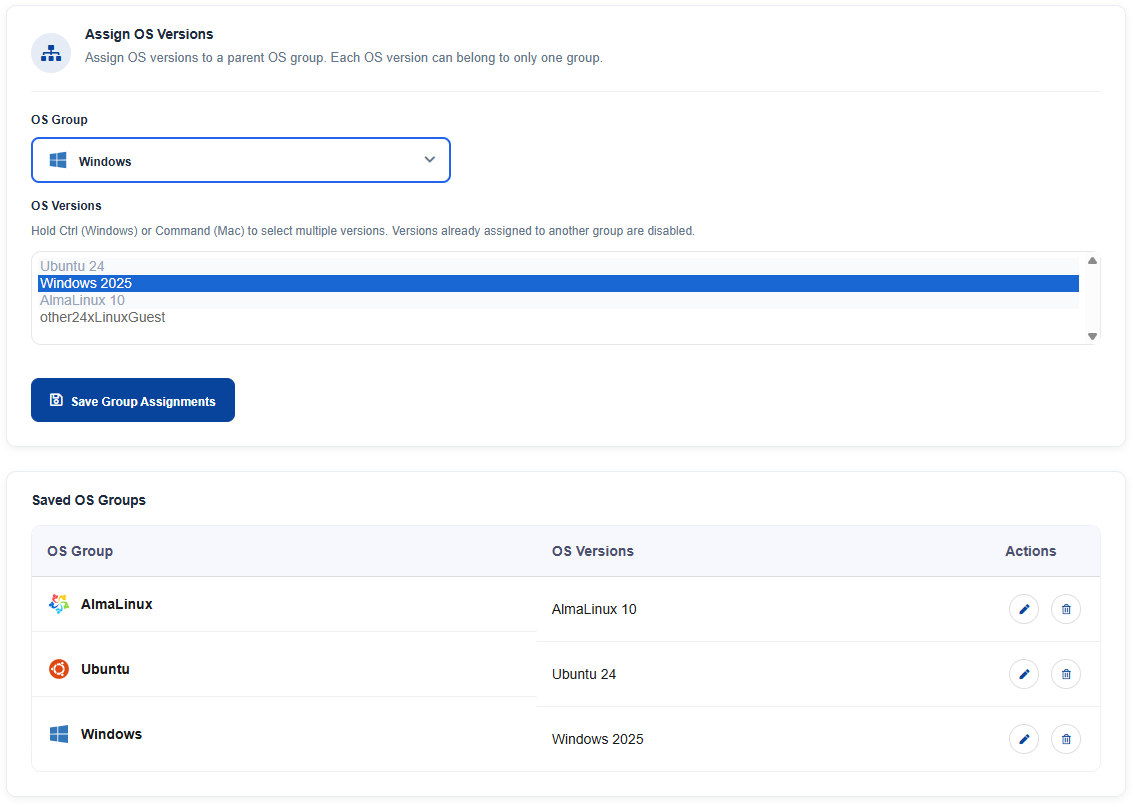Edit the AlmaLinux group with pencil icon
This screenshot has height=807, width=1133.
tap(1024, 609)
